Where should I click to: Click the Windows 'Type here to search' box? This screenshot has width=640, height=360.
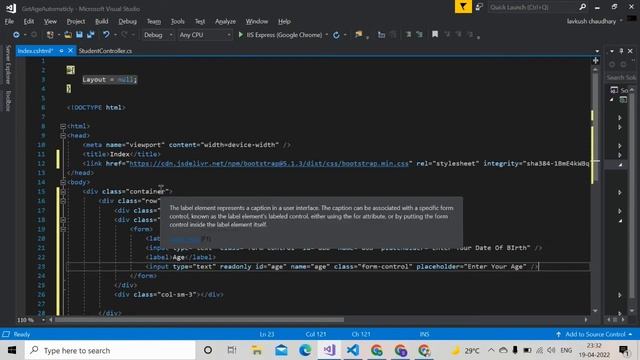click(110, 350)
